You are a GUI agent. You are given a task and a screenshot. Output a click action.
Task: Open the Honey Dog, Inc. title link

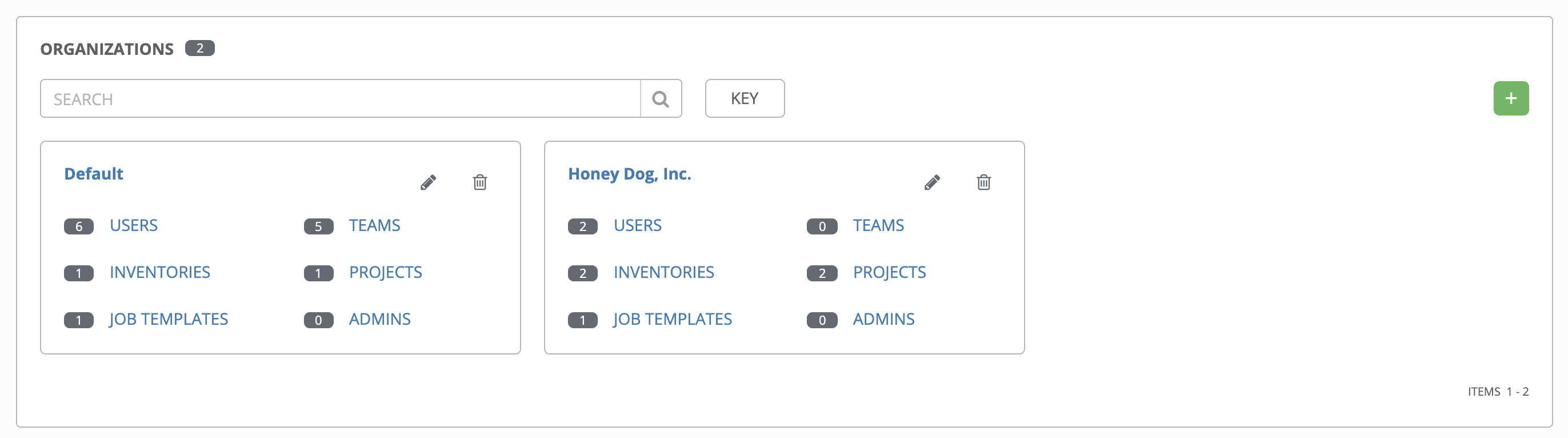pos(629,174)
